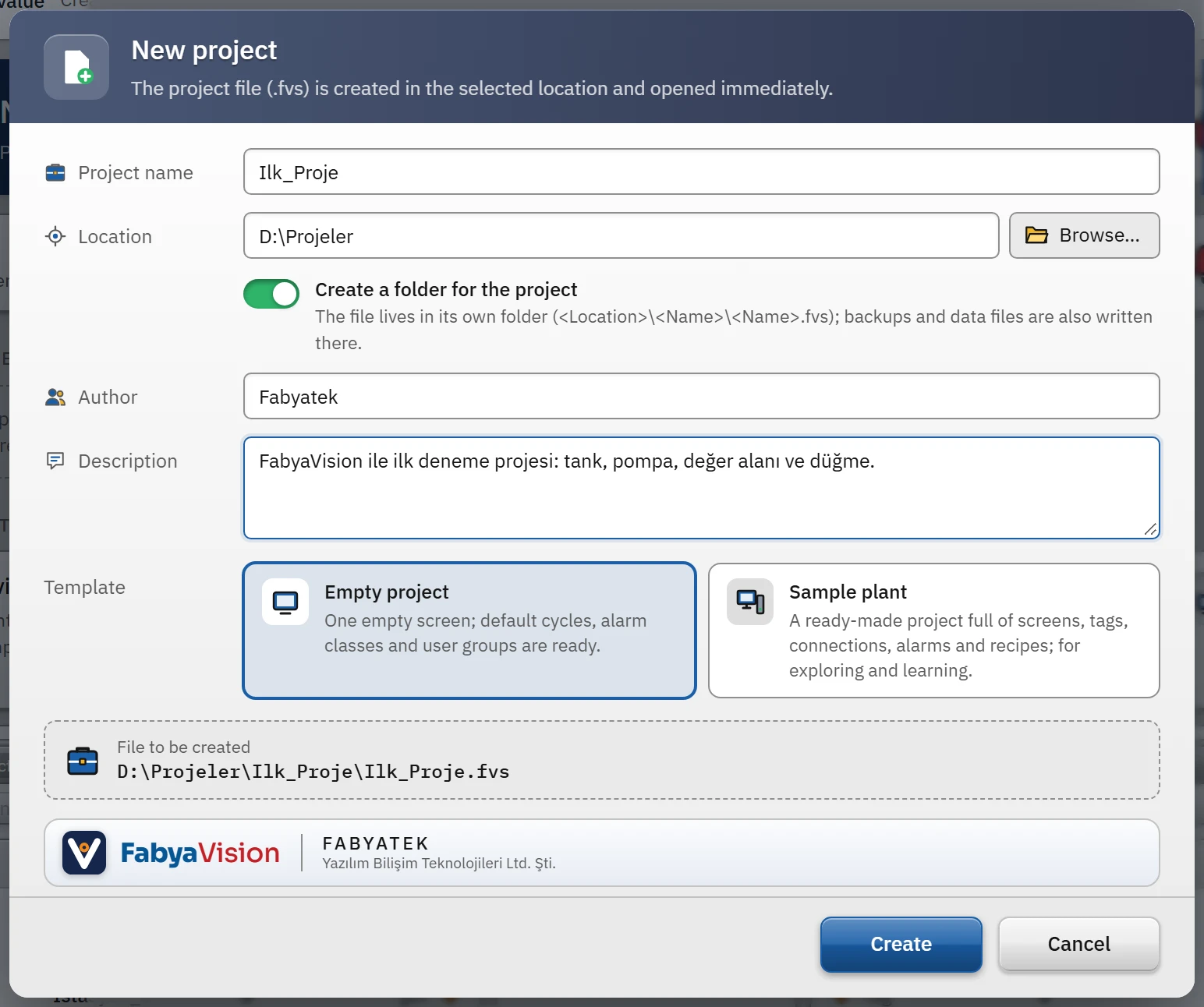Click the Create button
This screenshot has width=1204, height=1007.
[901, 944]
